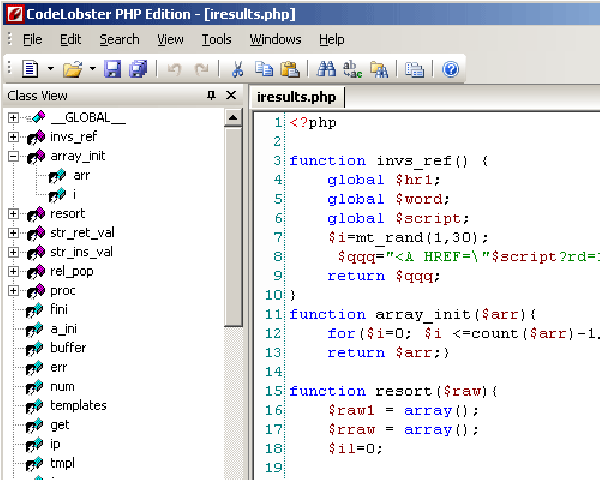Collapse the array_init tree node
Image resolution: width=600 pixels, height=480 pixels.
tap(14, 156)
